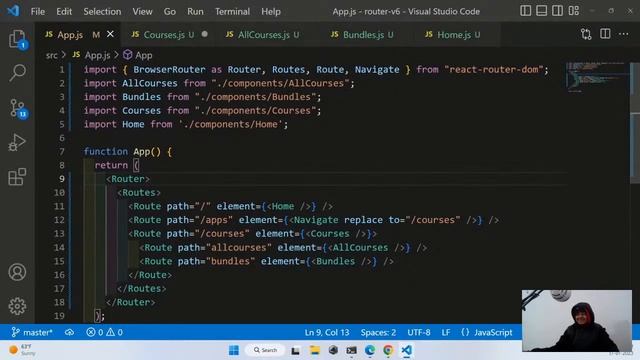Open the Manage gear icon
This screenshot has width=640, height=360.
(x=17, y=306)
